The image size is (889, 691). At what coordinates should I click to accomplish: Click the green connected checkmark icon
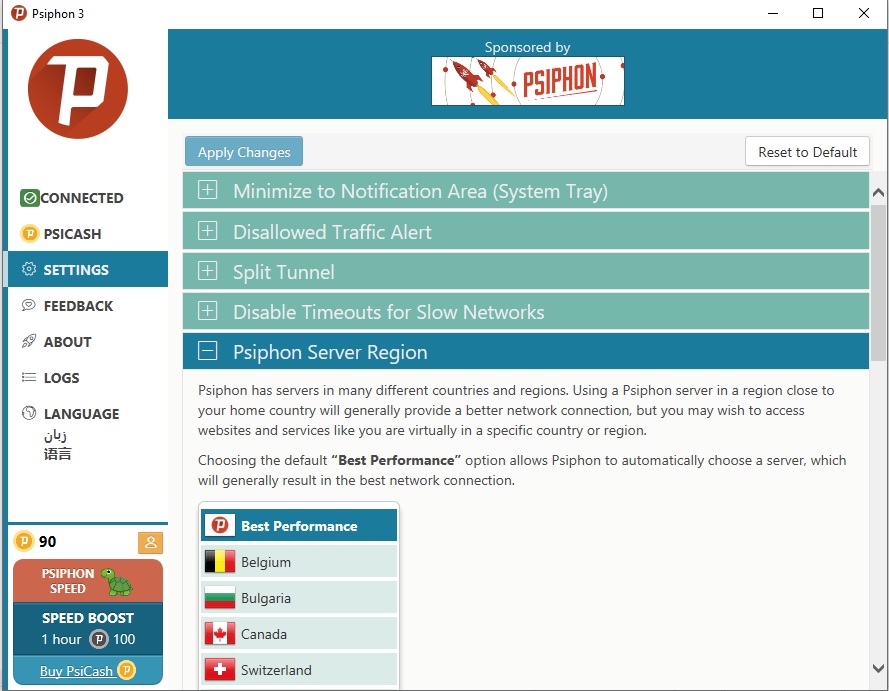[29, 198]
